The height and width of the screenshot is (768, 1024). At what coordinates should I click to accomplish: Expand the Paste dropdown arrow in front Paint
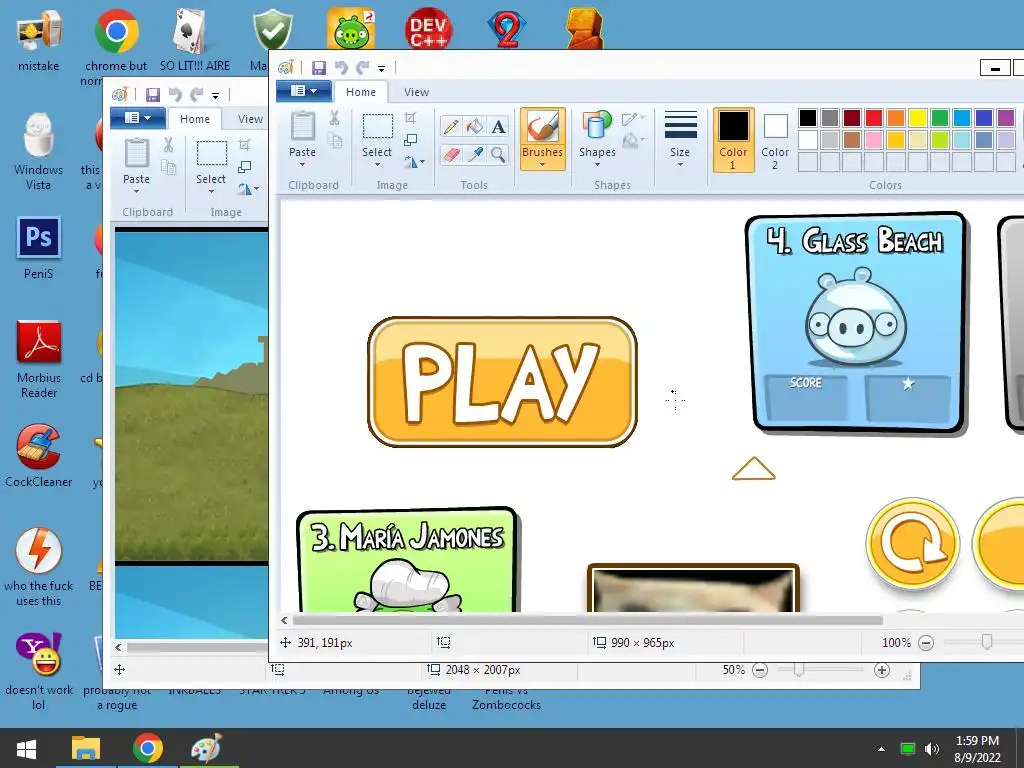click(302, 165)
